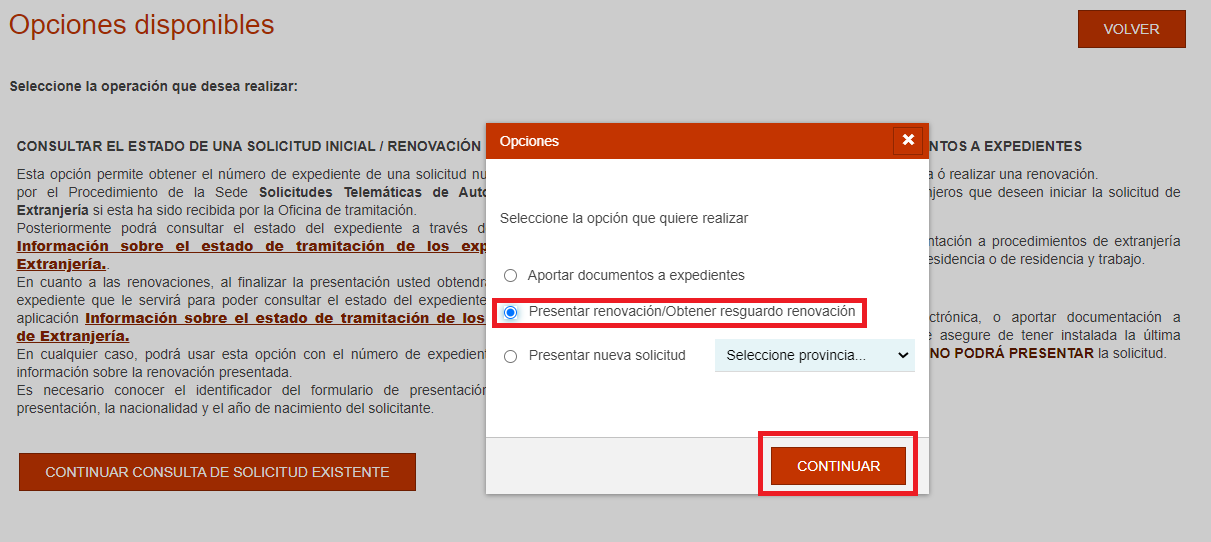
Task: Click the 'Opciones disponibles' heading
Action: click(141, 25)
